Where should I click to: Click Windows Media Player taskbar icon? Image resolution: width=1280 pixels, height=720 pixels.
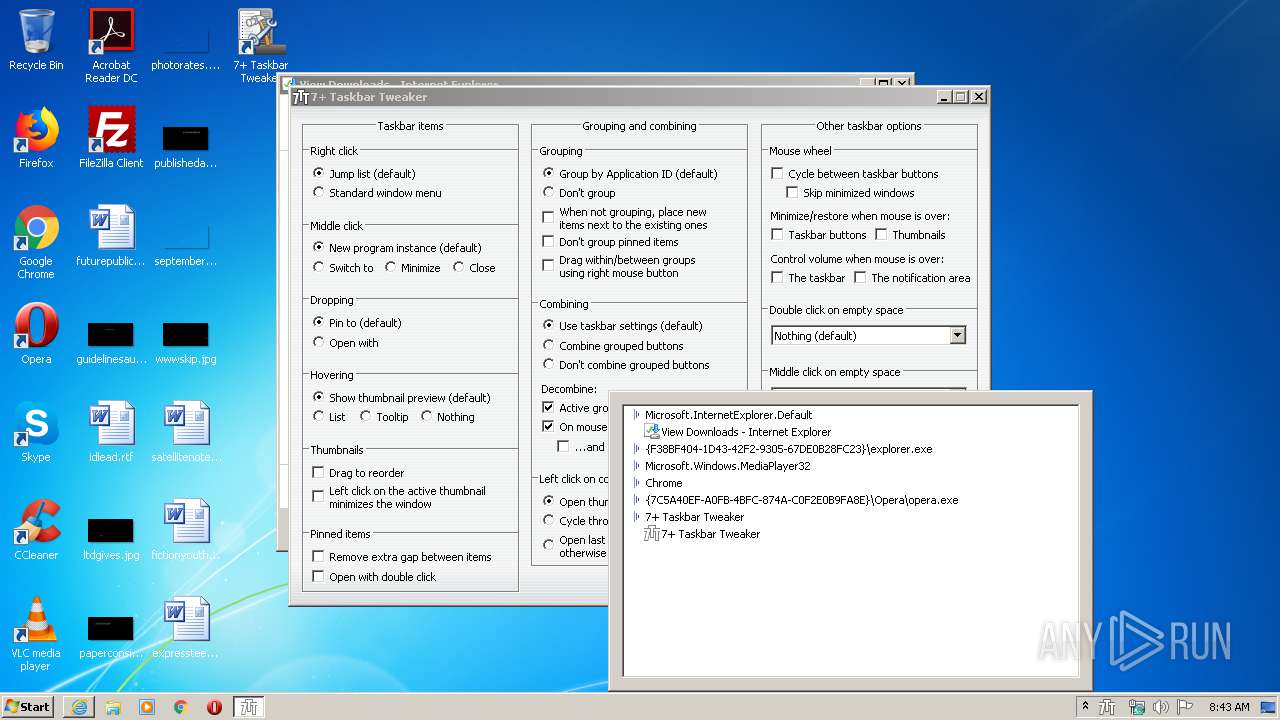[147, 707]
